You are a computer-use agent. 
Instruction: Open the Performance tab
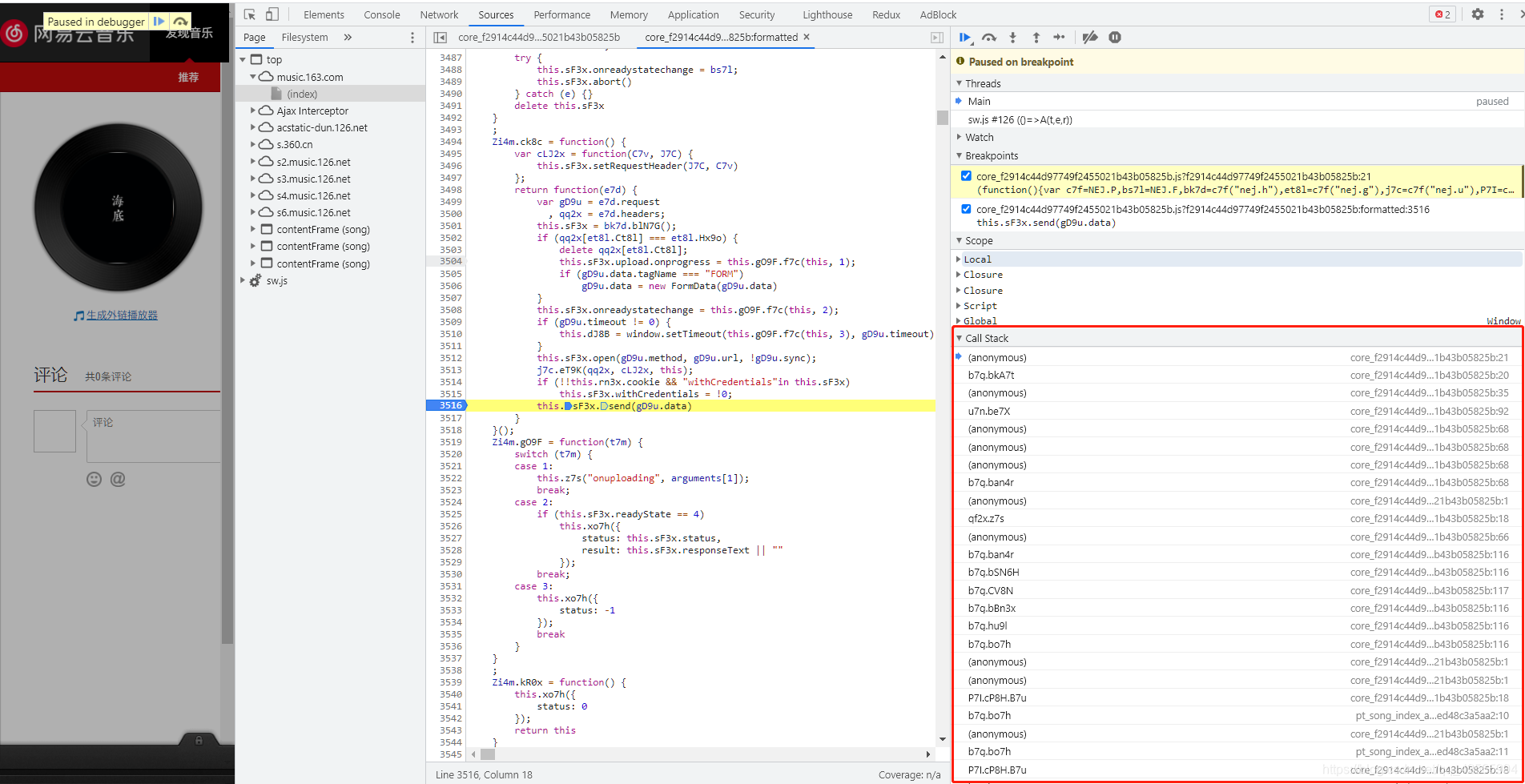[561, 14]
